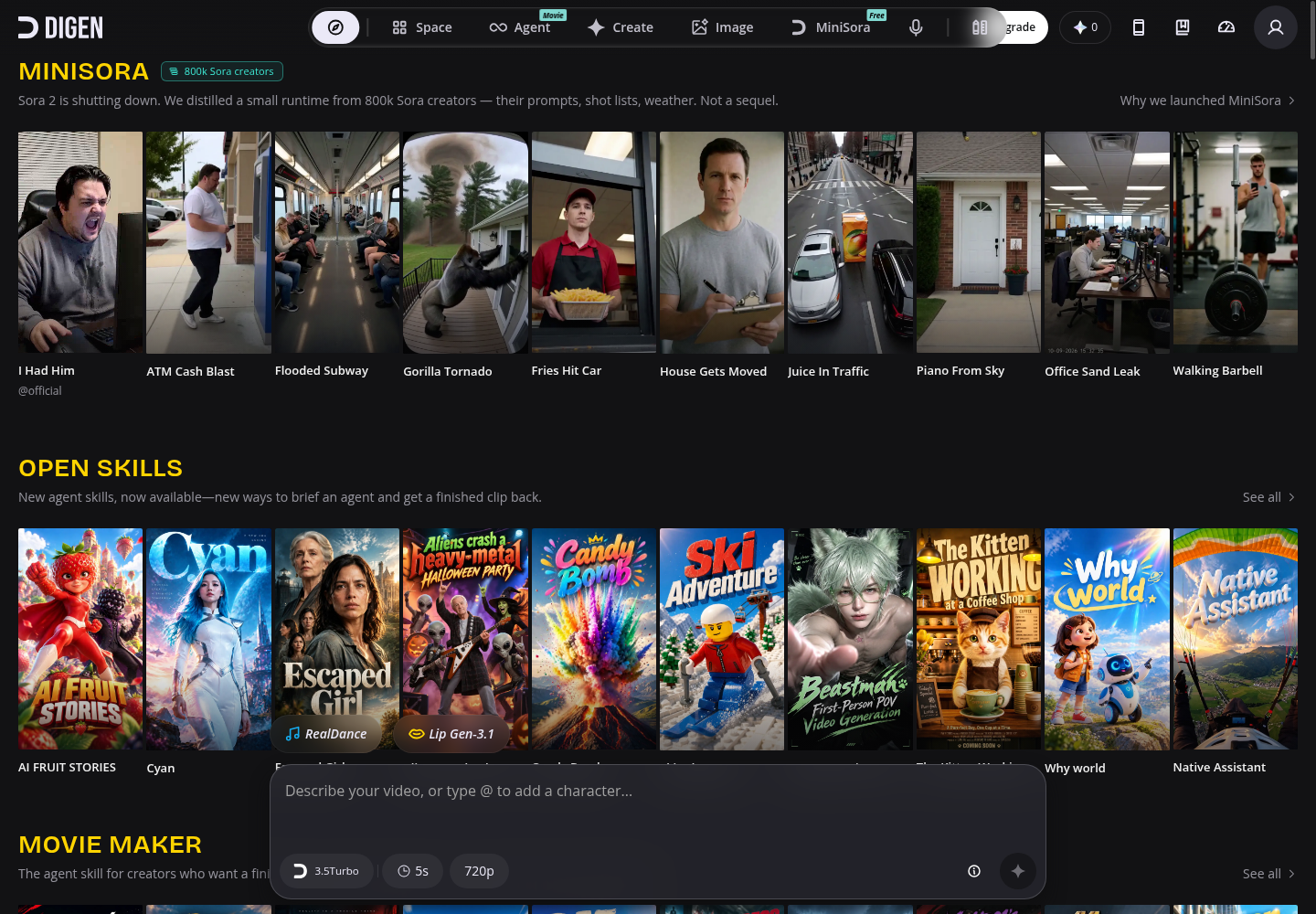Open the user profile avatar
The image size is (1316, 914).
click(x=1276, y=27)
